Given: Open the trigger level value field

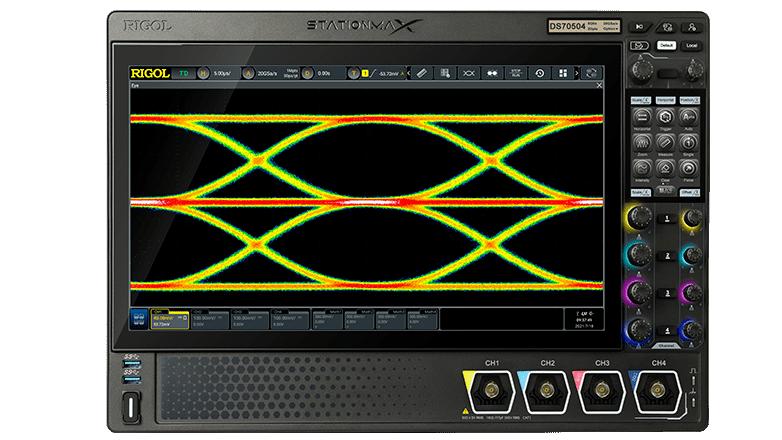Looking at the screenshot, I should pos(389,74).
